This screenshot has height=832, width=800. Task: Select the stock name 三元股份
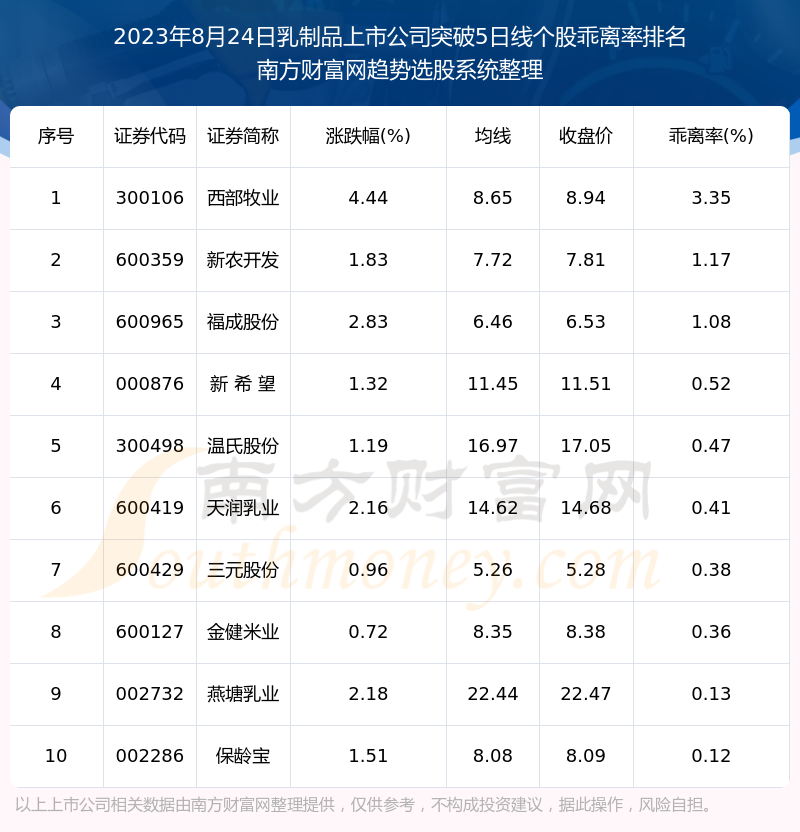point(243,570)
